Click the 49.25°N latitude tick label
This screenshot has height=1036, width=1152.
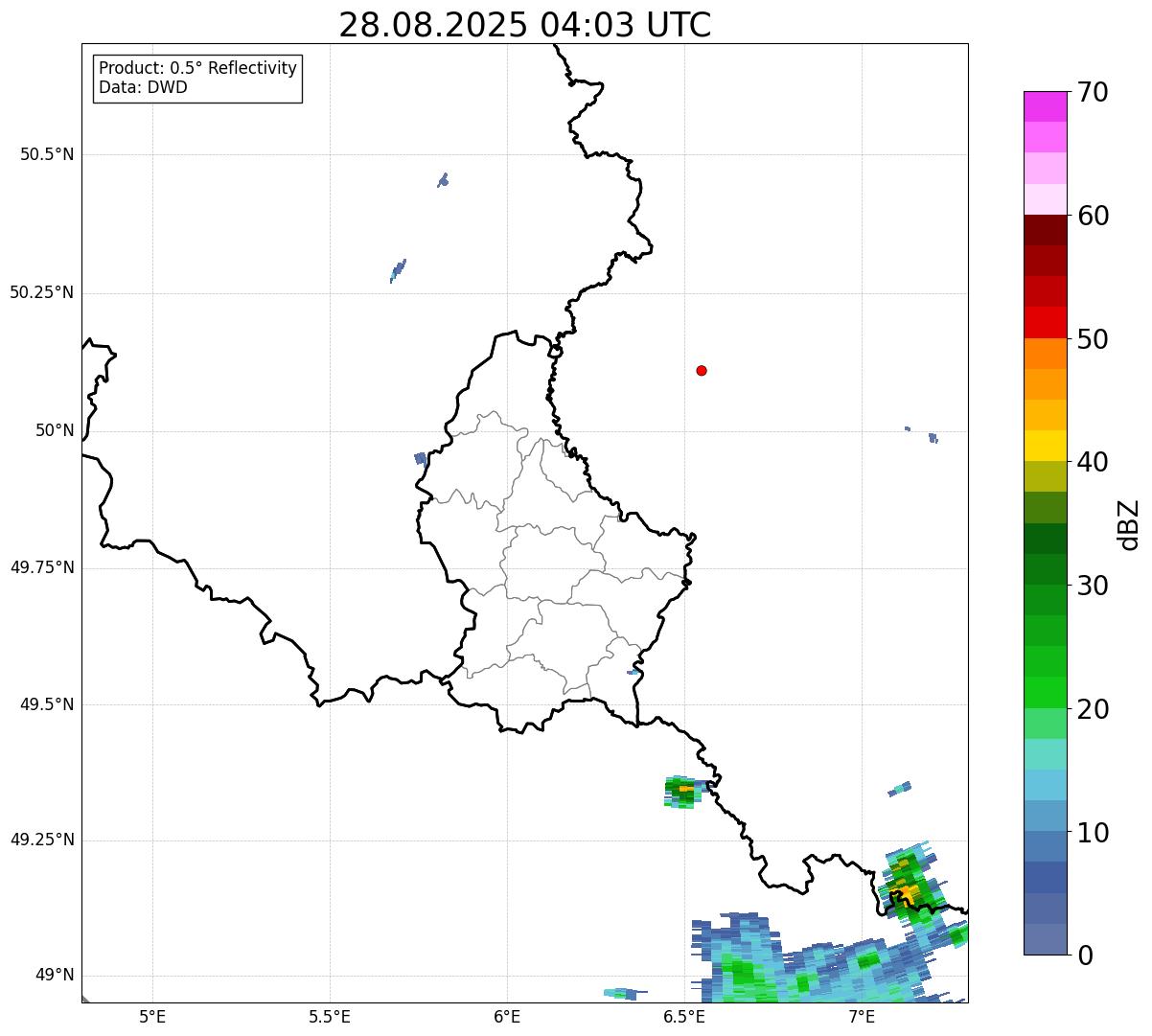[42, 840]
